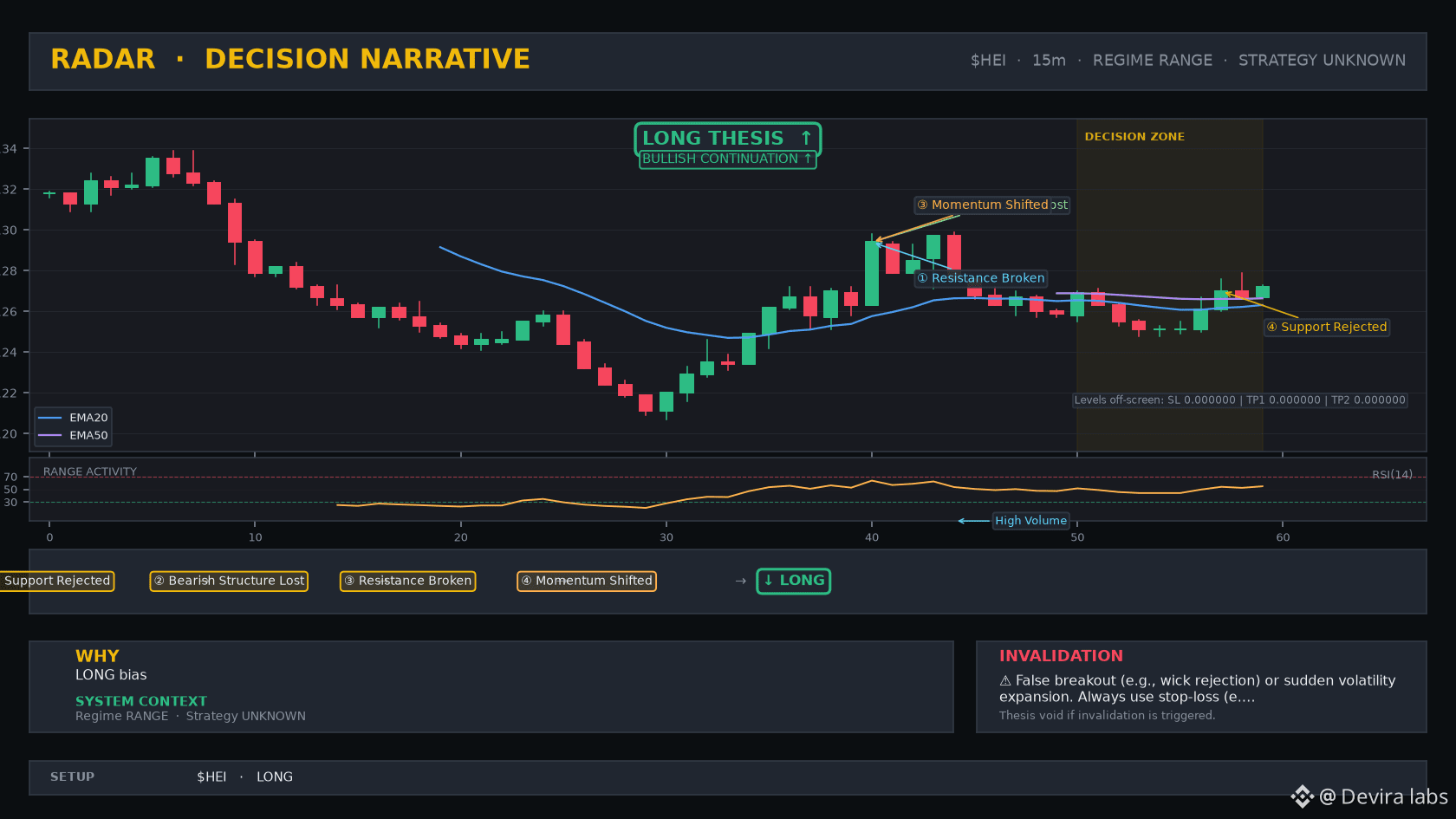Screen dimensions: 1456x819
Task: Select the 20 price axis label
Action: point(10,434)
